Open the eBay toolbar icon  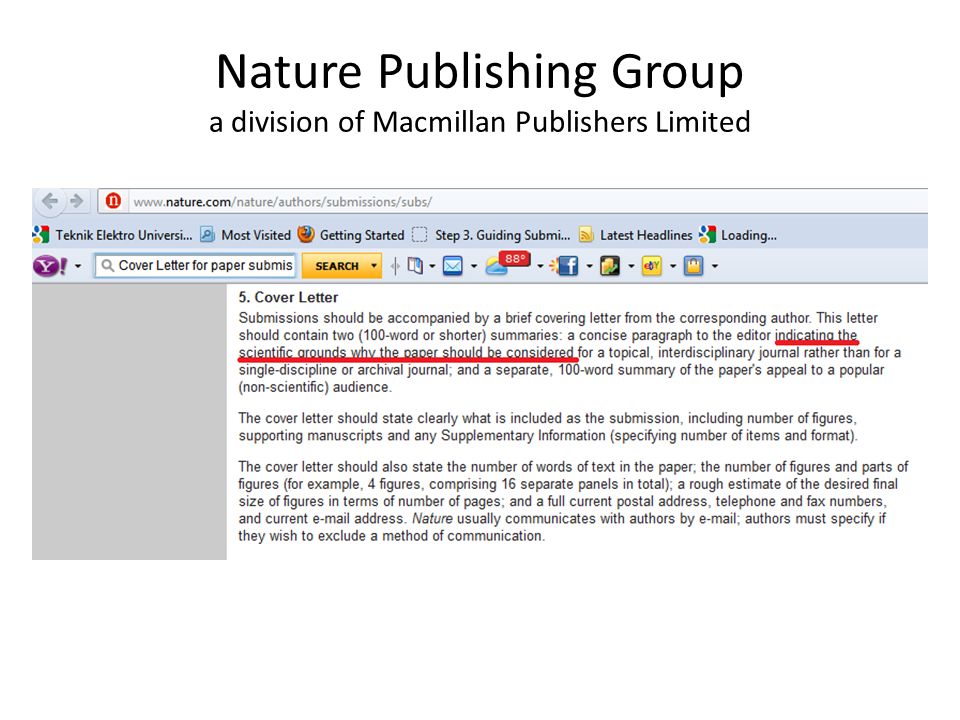[651, 266]
